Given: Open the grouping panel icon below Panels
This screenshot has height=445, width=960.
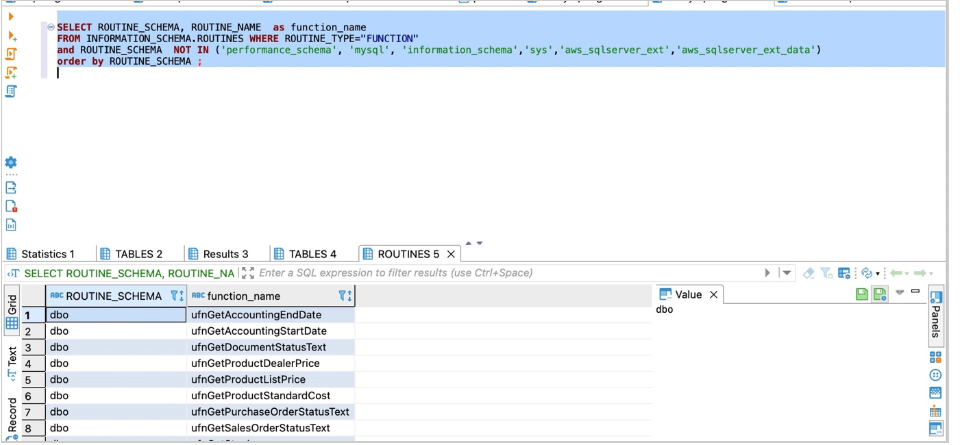Looking at the screenshot, I should point(936,357).
